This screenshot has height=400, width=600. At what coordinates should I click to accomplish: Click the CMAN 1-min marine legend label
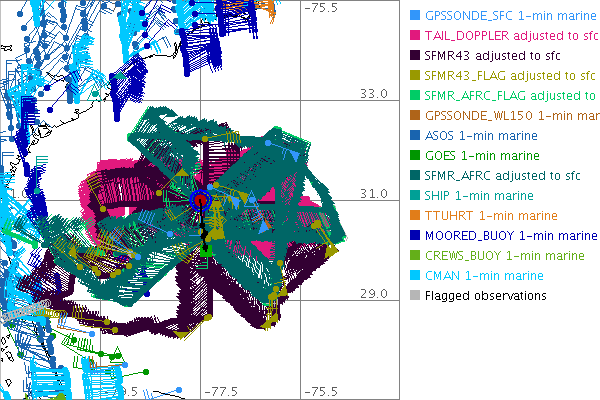point(484,276)
